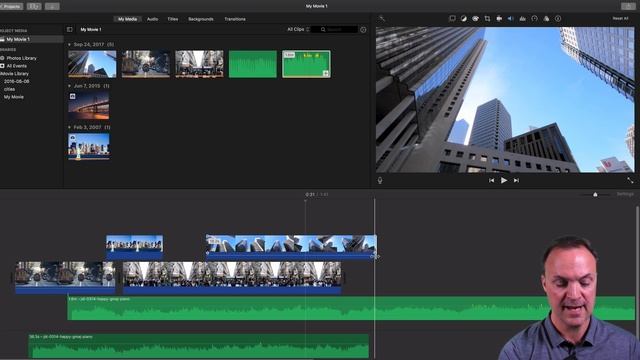Select skyline overlay clip in timeline
This screenshot has height=360, width=640.
click(134, 247)
